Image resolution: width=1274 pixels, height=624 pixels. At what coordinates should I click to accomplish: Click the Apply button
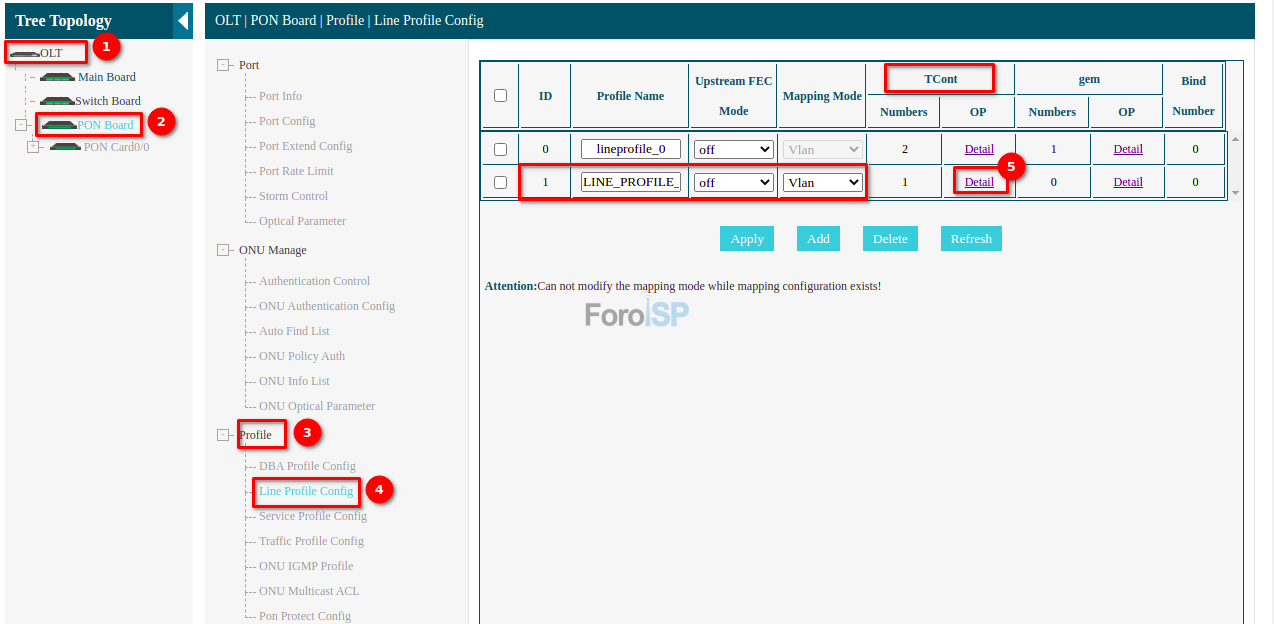tap(747, 239)
